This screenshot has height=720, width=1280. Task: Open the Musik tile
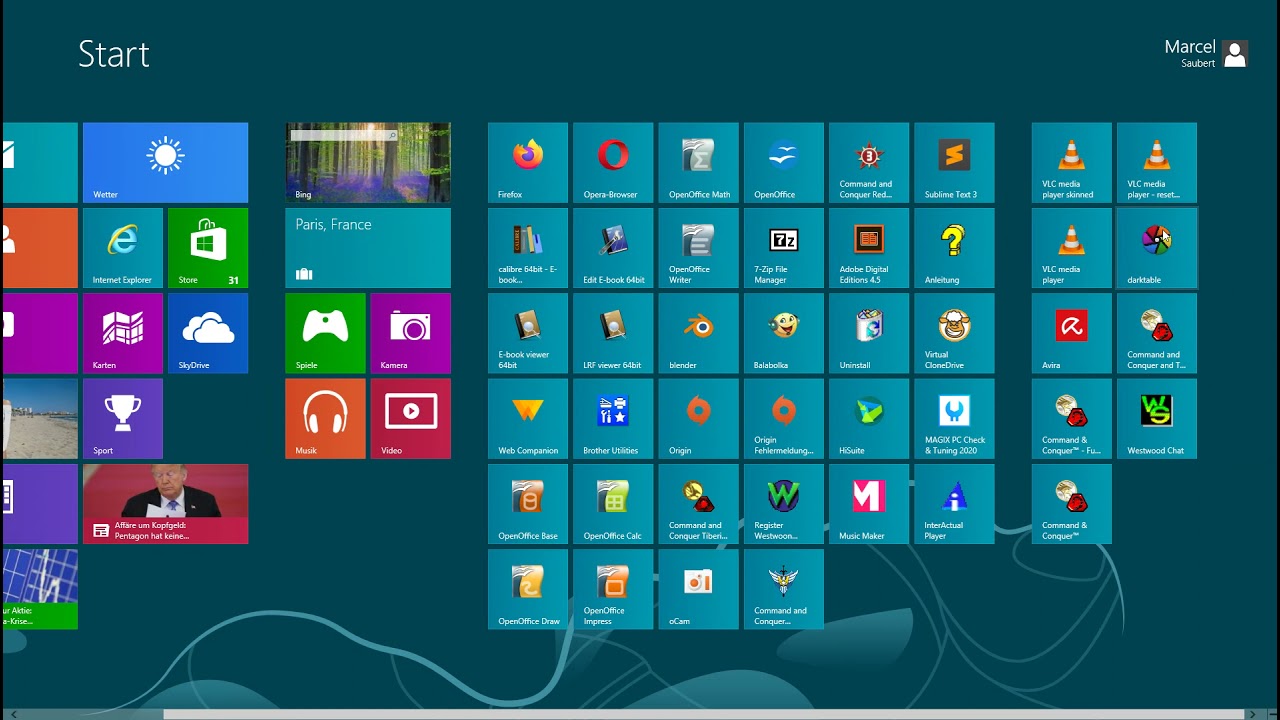pyautogui.click(x=326, y=419)
